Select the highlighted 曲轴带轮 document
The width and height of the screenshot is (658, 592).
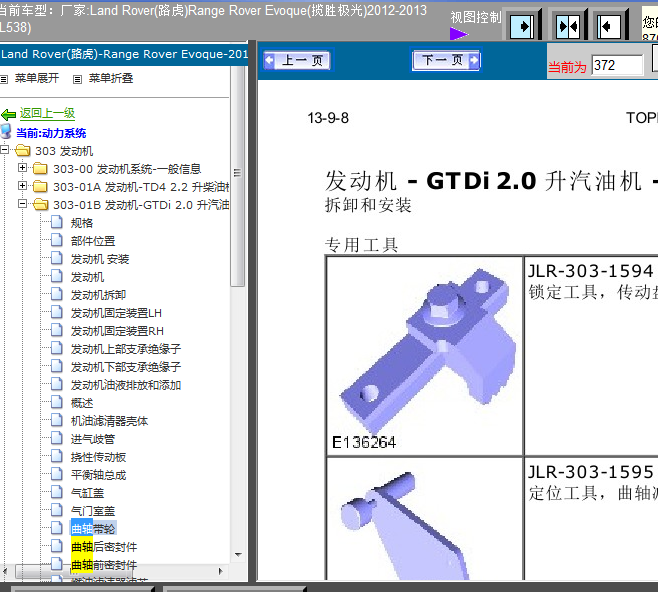click(x=93, y=529)
